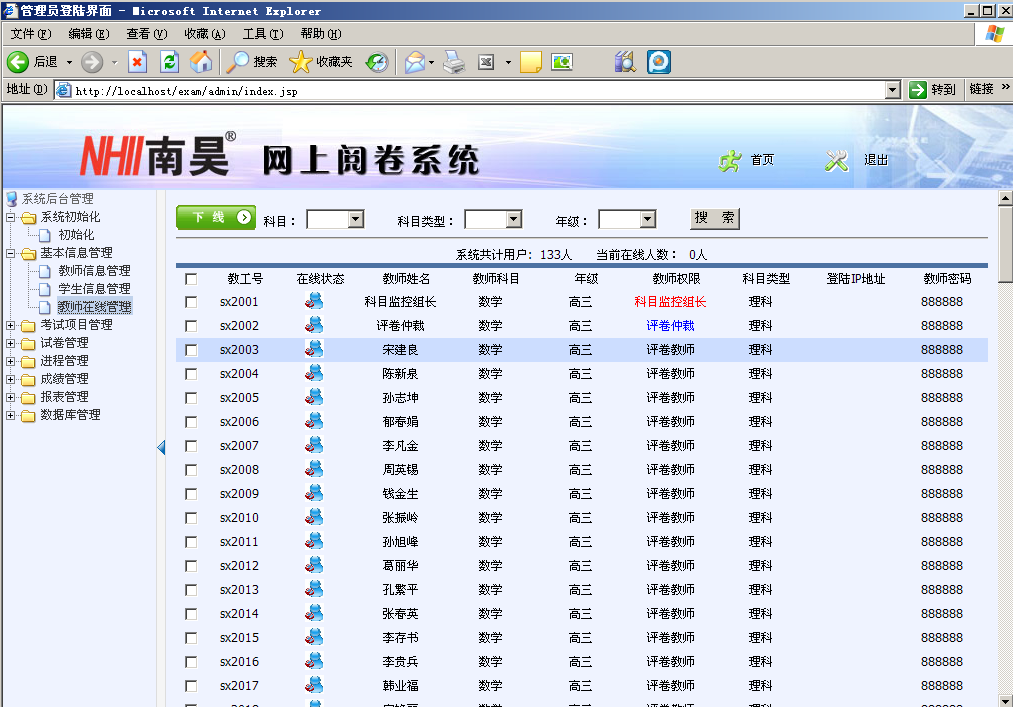Expand the 考试项目管理 tree node

10,325
